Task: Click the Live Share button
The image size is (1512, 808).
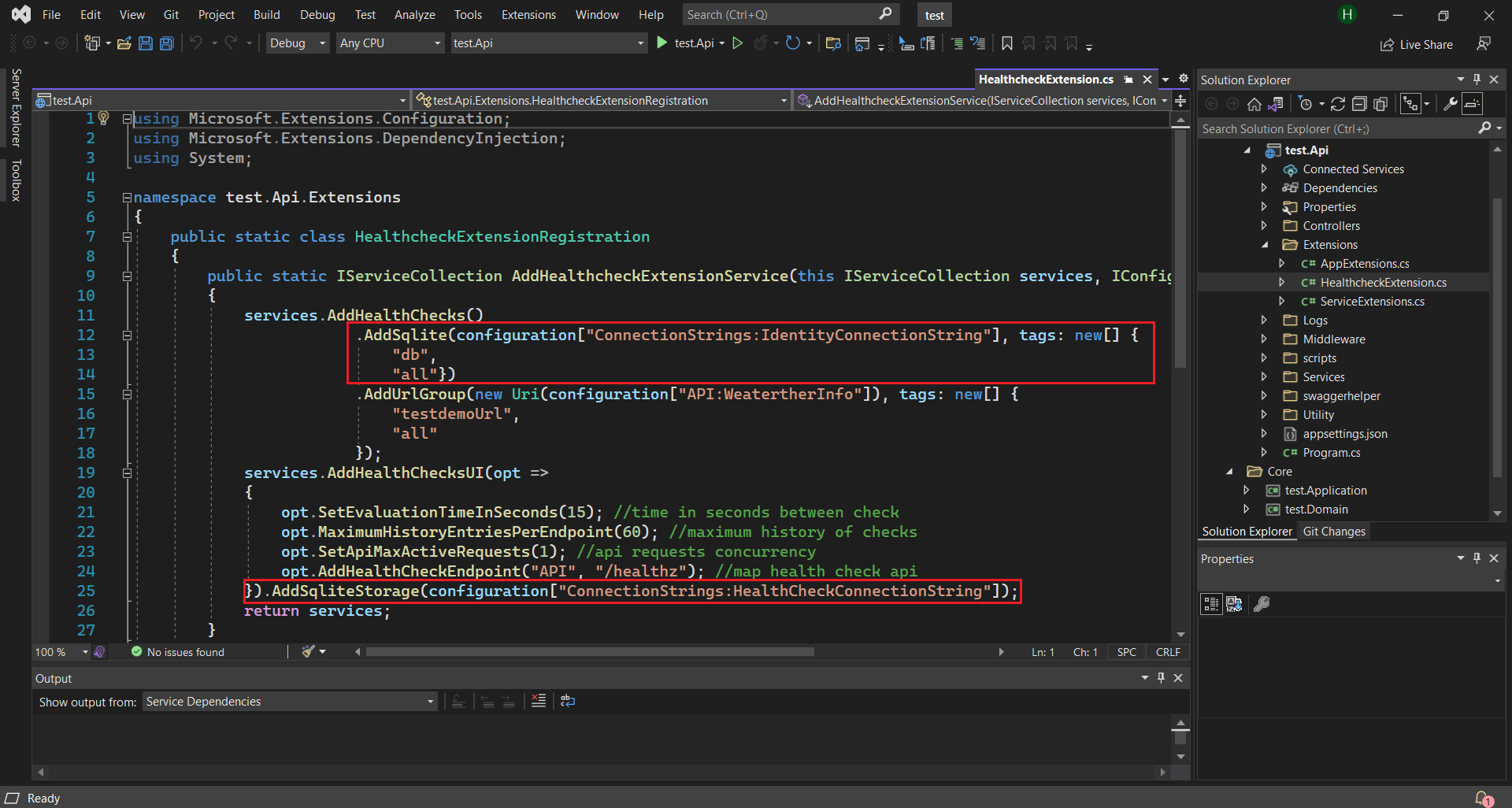Action: tap(1417, 45)
